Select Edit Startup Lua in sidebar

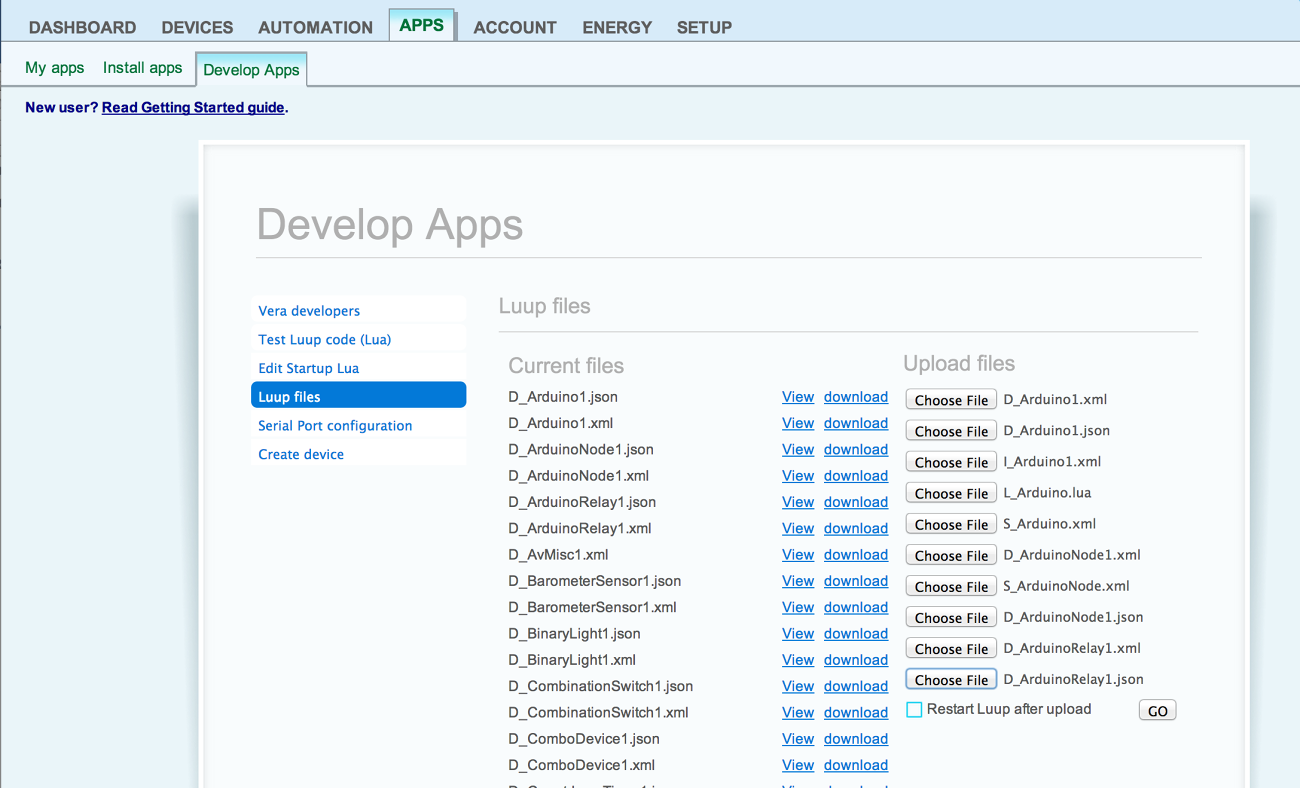[308, 368]
